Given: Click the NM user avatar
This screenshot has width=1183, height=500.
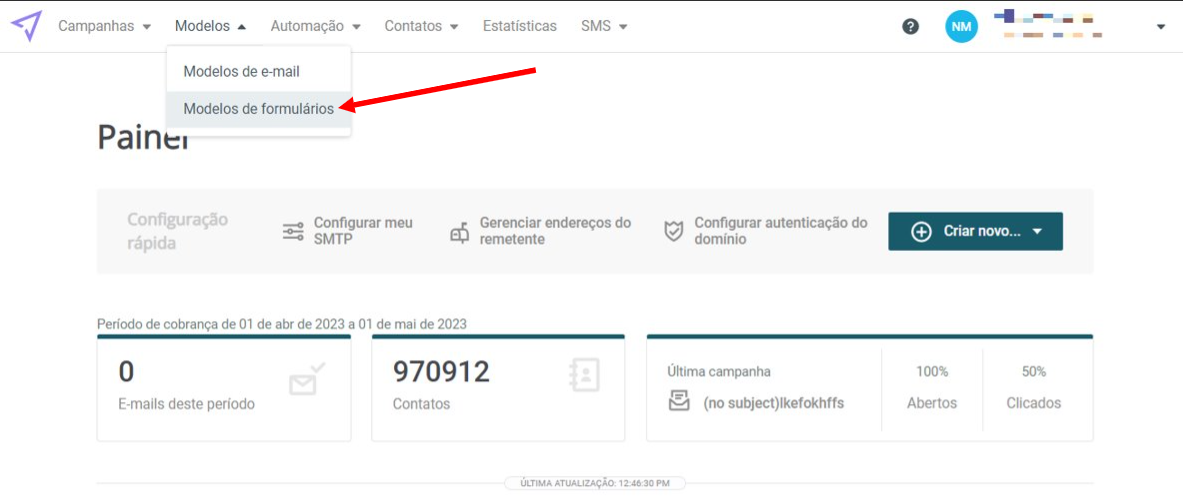Looking at the screenshot, I should pos(961,26).
